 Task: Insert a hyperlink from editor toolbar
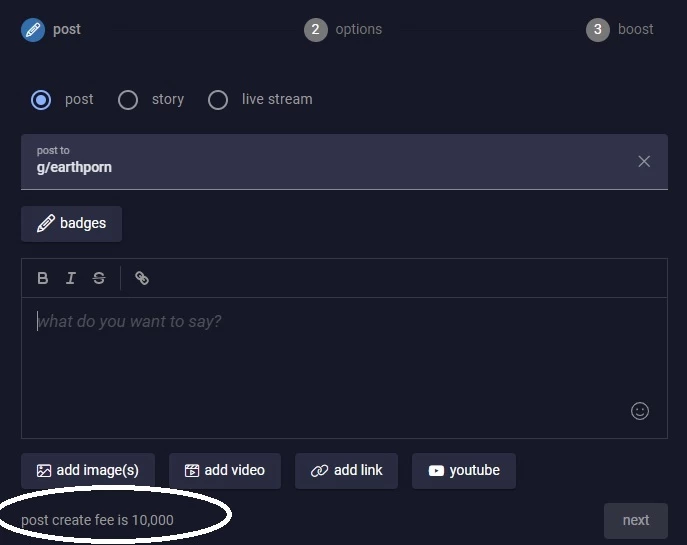pyautogui.click(x=142, y=278)
